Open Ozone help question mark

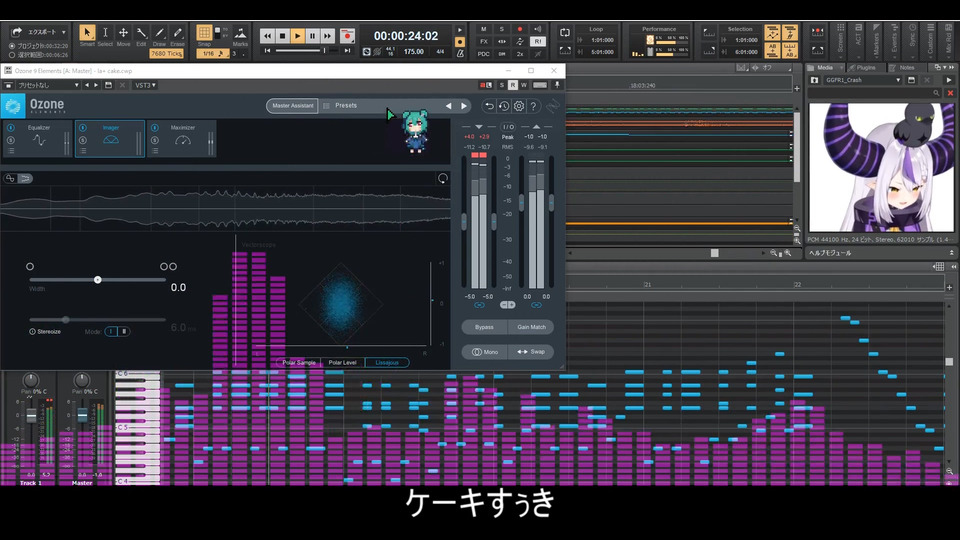click(533, 106)
